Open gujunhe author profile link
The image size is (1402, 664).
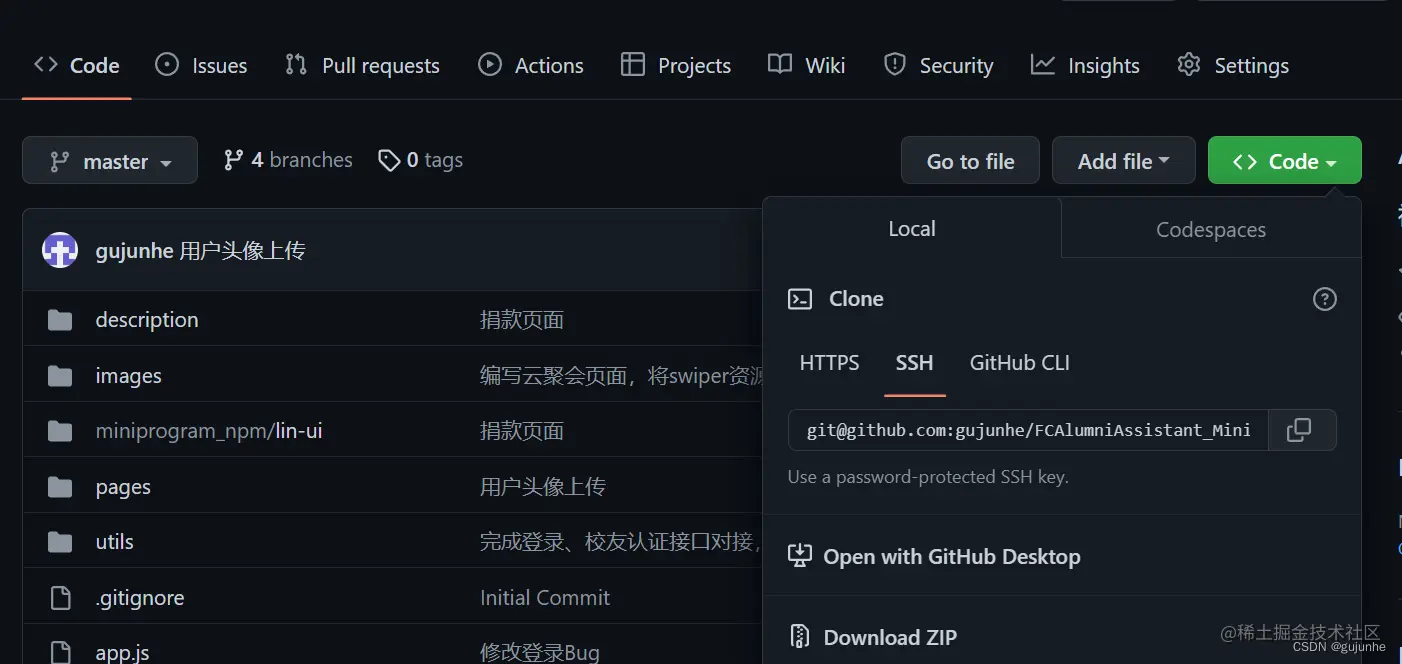[x=134, y=250]
